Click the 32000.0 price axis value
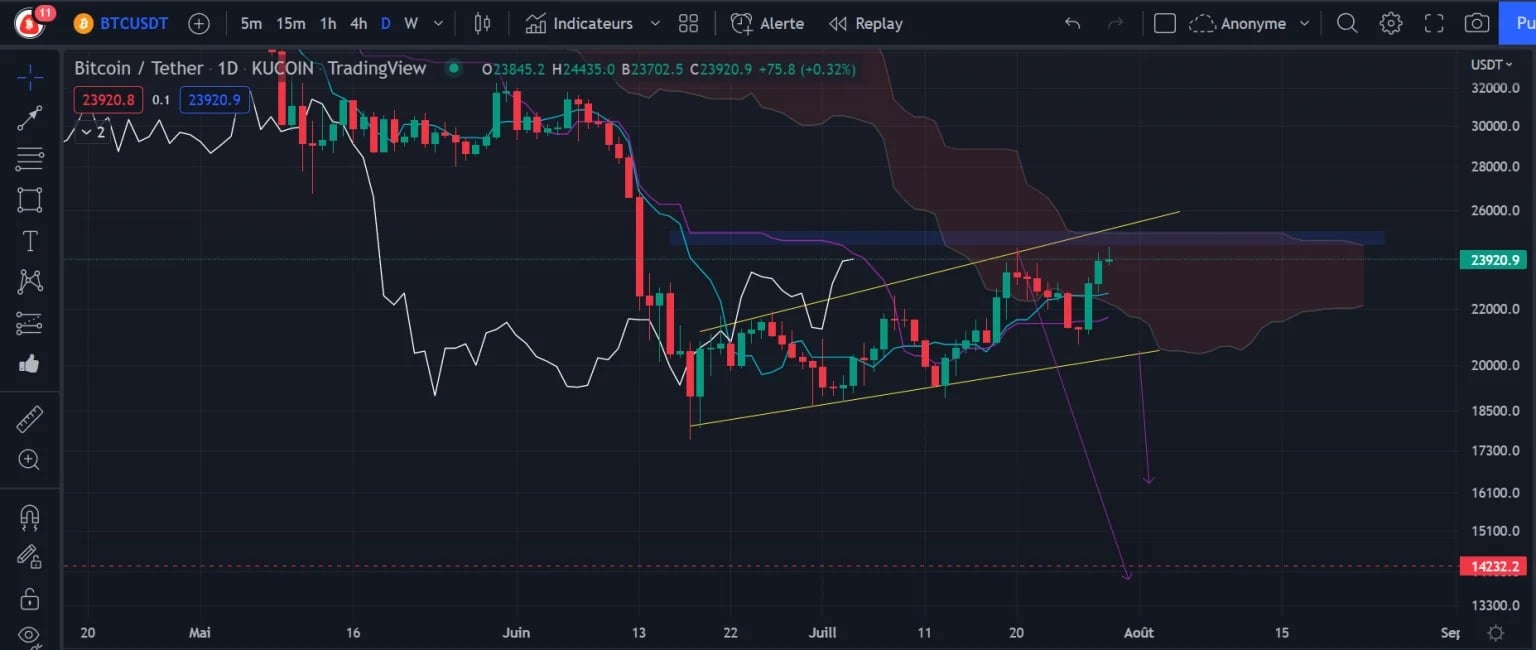 click(1496, 88)
